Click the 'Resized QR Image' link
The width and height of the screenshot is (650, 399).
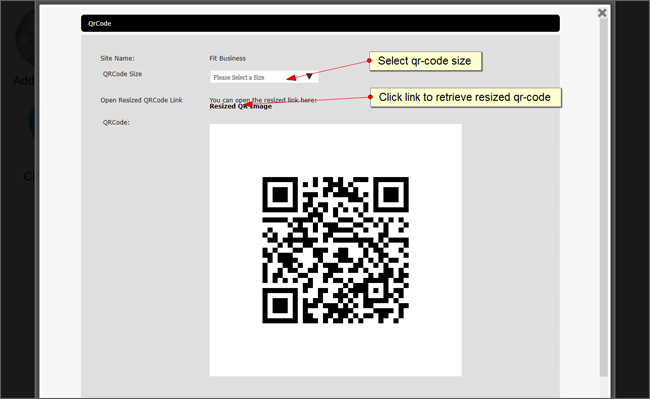(x=240, y=106)
